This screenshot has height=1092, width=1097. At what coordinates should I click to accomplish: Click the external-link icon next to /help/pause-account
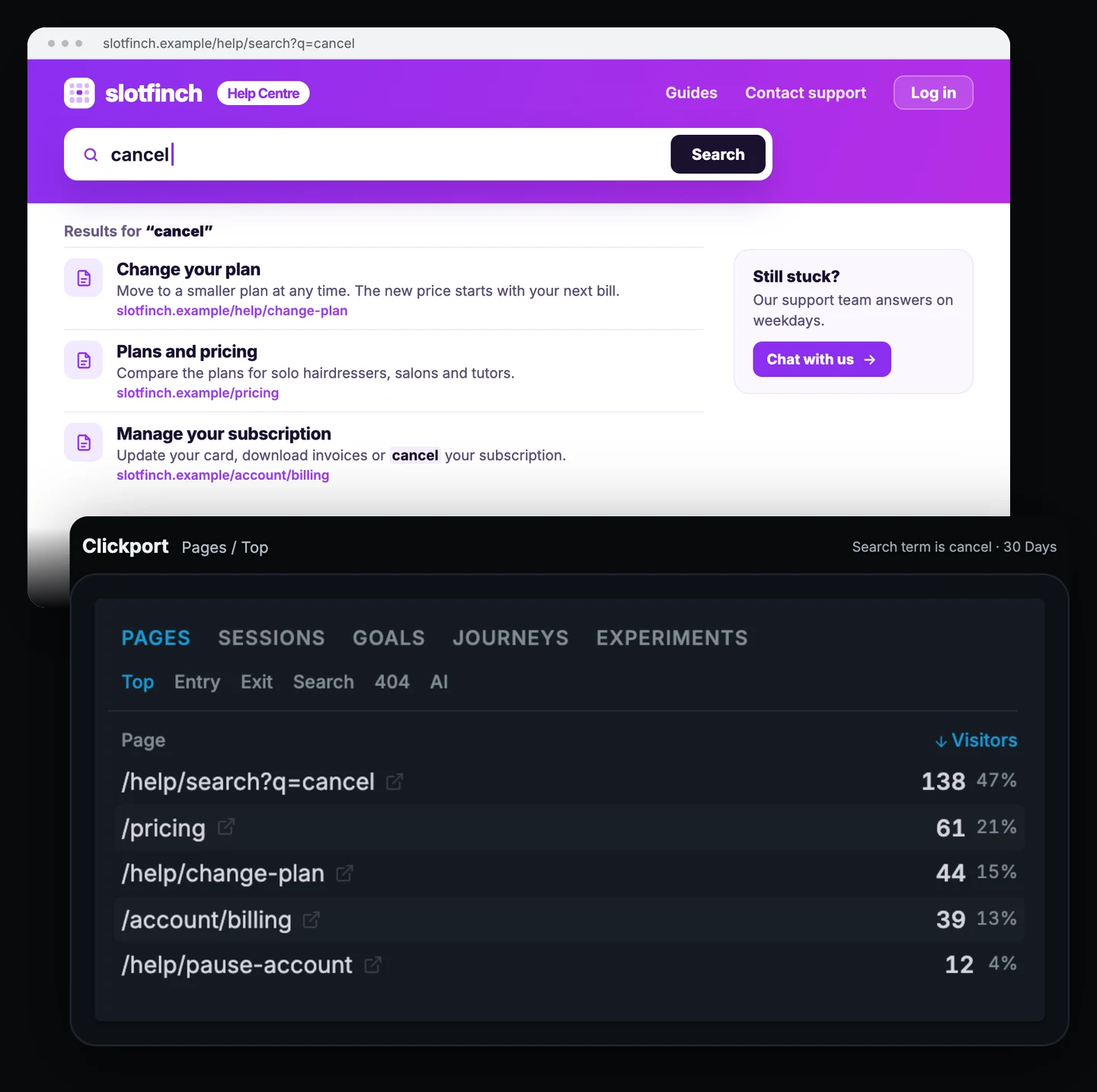coord(373,965)
